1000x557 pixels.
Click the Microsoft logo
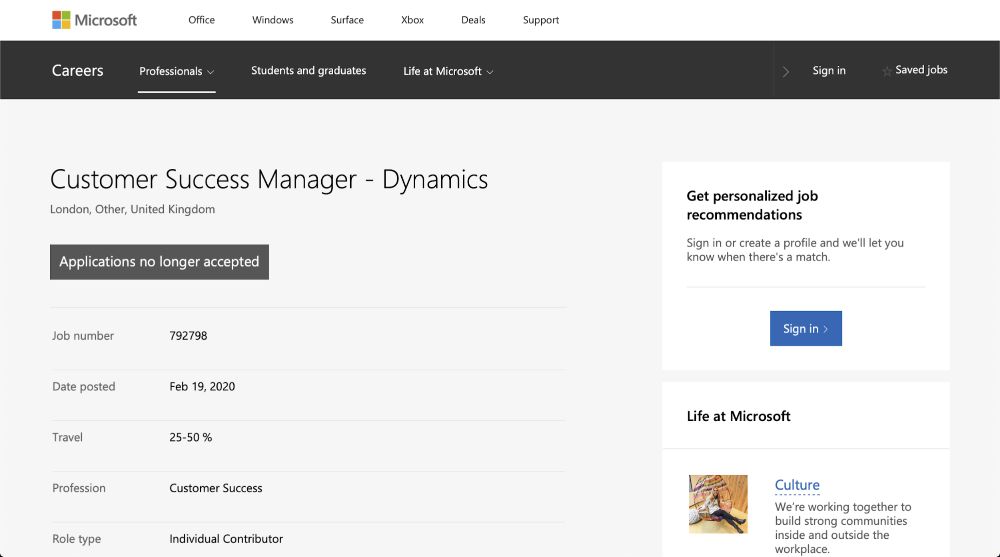coord(94,20)
